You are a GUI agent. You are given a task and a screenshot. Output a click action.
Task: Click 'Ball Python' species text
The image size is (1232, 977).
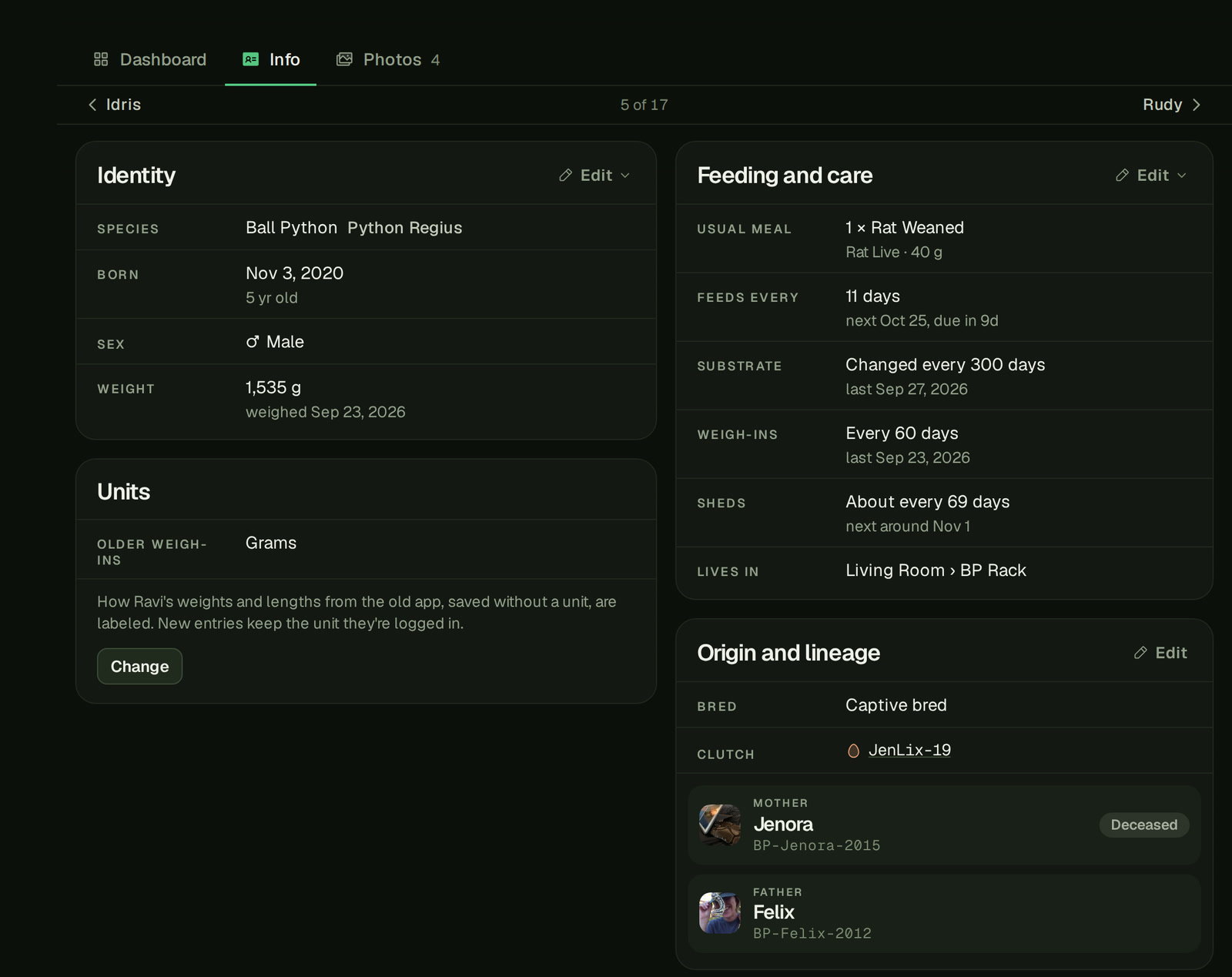point(291,228)
